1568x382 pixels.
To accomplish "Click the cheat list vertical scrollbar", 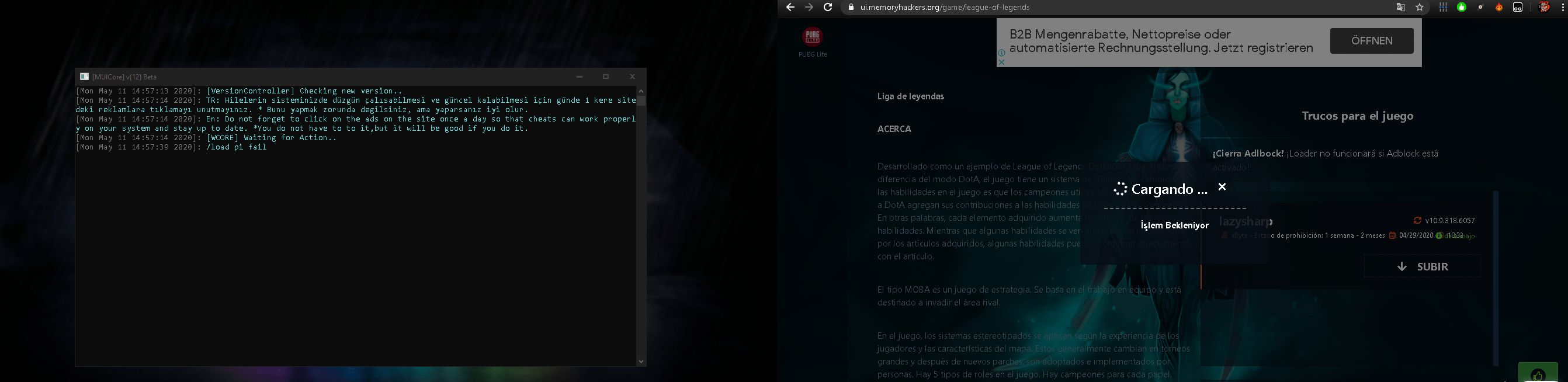I will click(x=1495, y=279).
